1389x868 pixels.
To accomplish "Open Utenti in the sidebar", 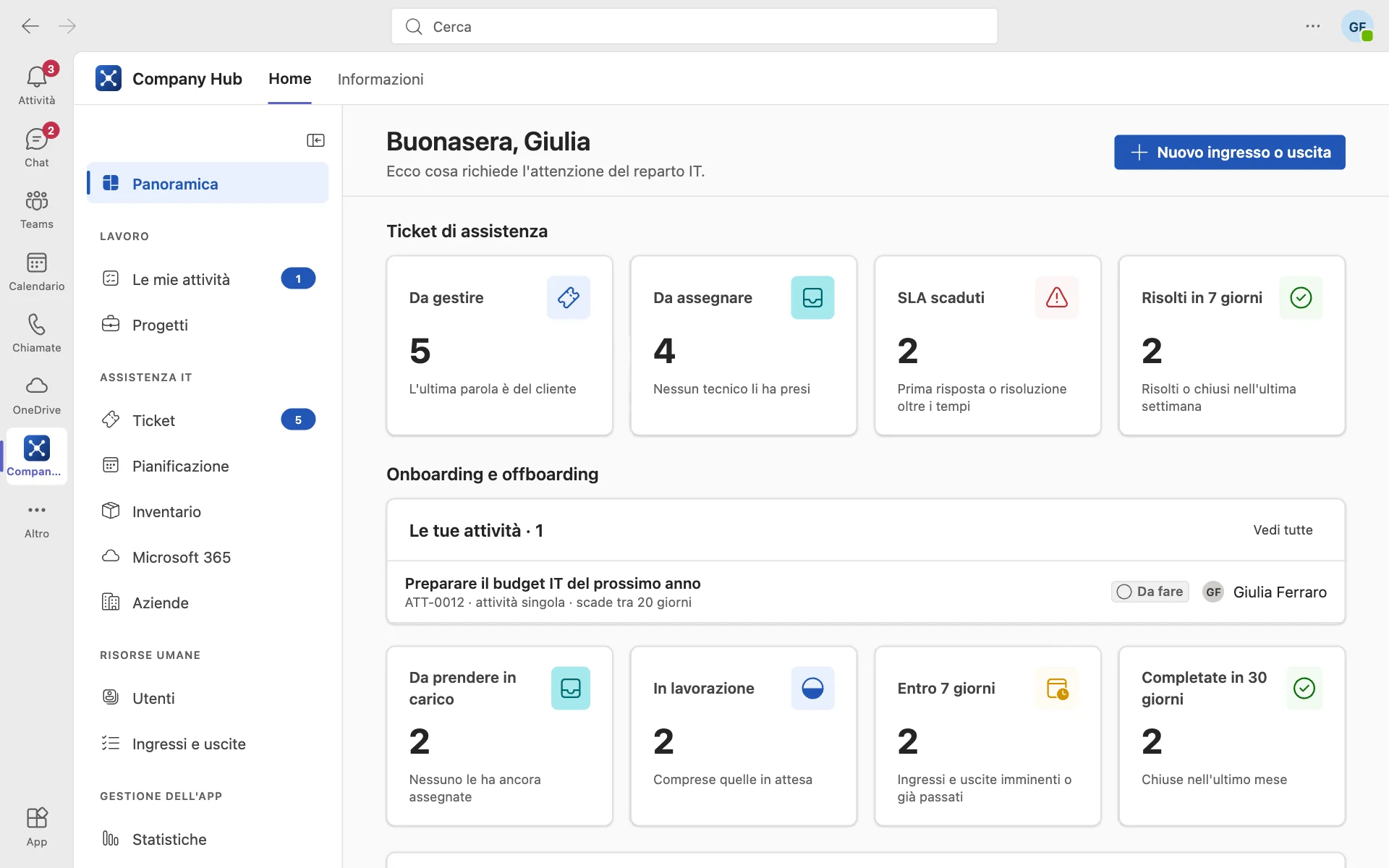I will [x=208, y=698].
